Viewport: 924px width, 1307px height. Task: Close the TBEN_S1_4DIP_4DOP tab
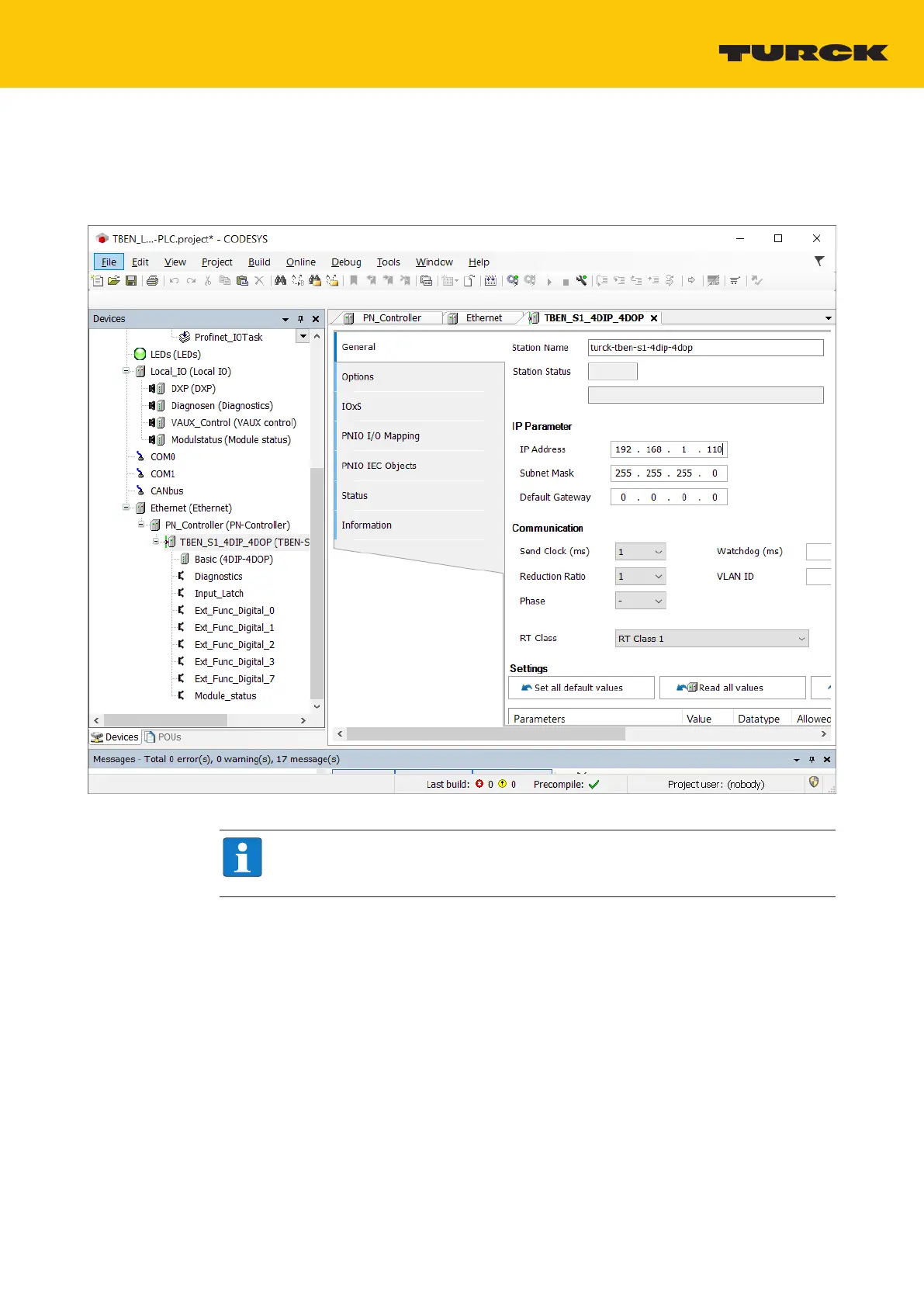click(x=654, y=318)
